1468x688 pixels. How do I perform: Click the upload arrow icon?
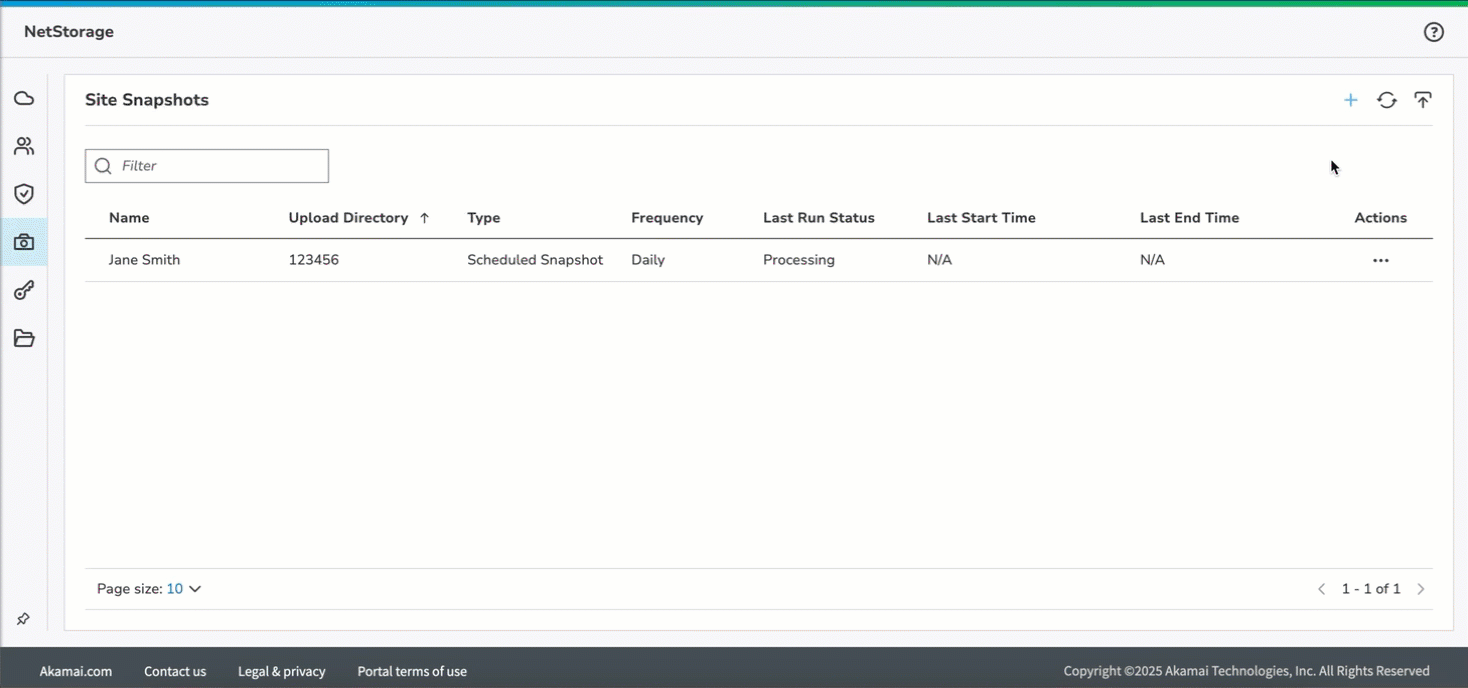1422,100
